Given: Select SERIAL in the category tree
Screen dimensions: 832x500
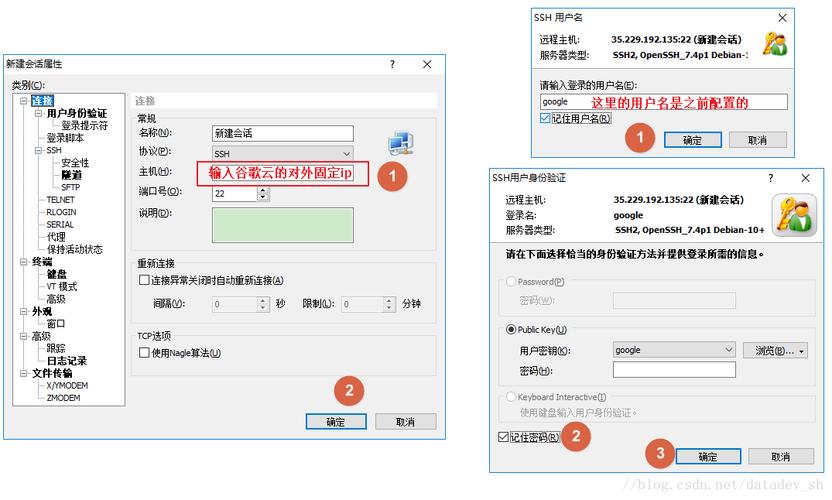Looking at the screenshot, I should coord(60,225).
